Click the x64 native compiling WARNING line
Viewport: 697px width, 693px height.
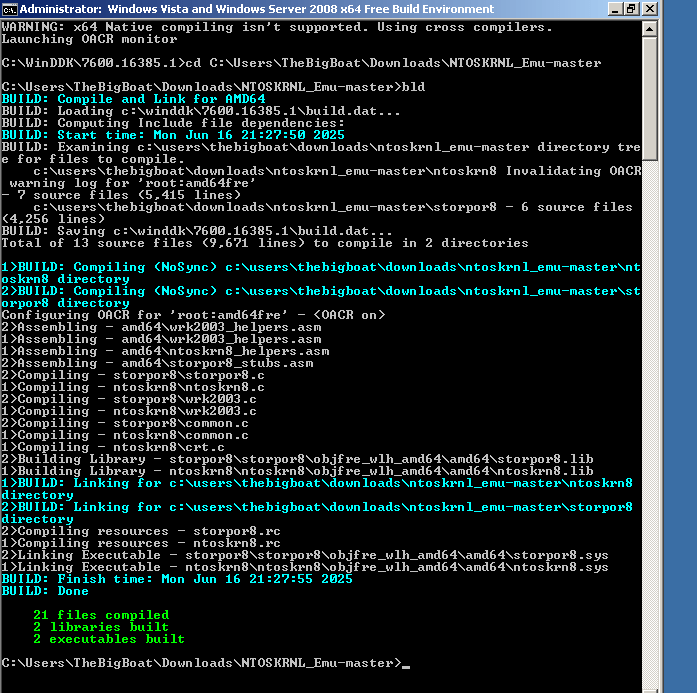click(290, 27)
